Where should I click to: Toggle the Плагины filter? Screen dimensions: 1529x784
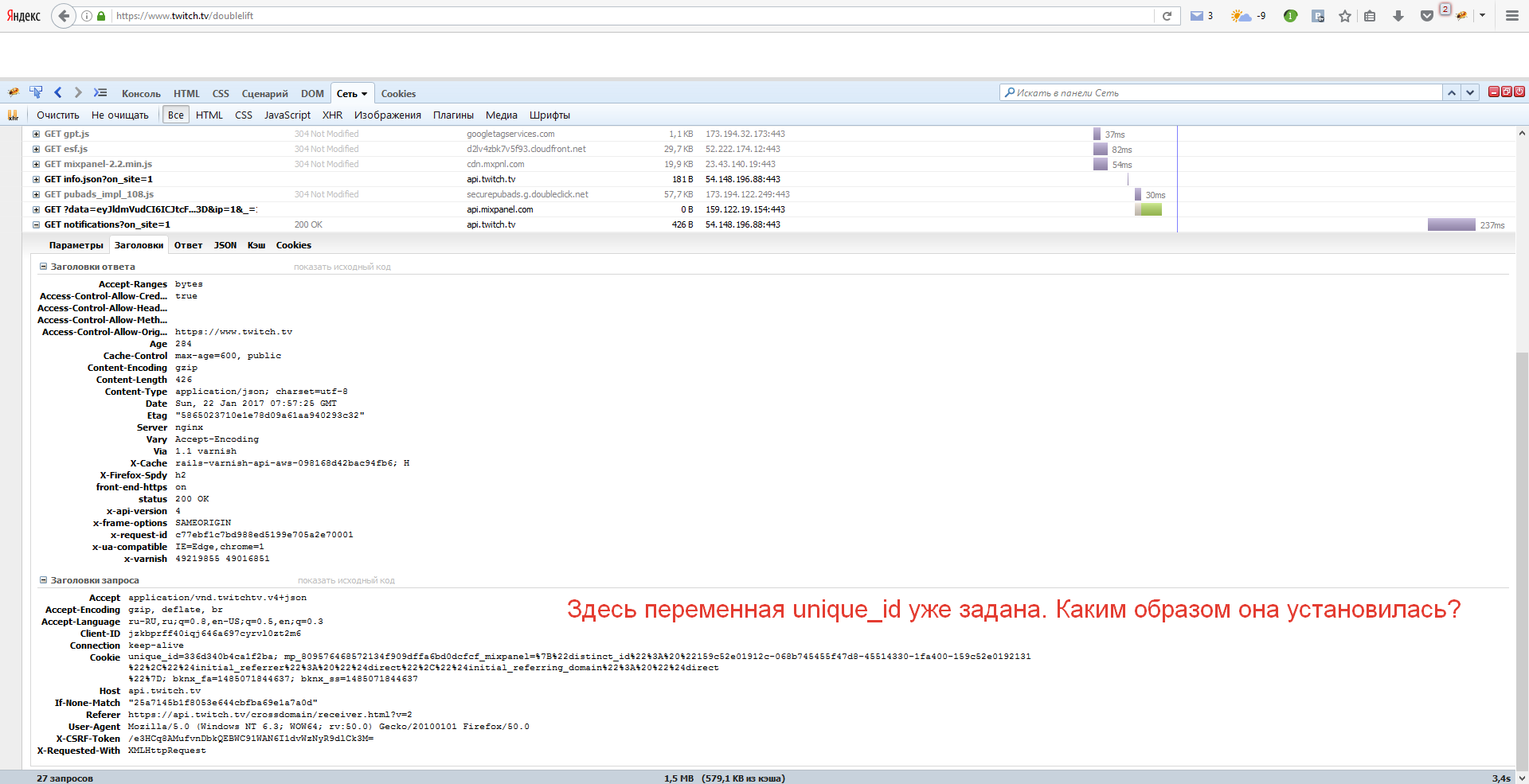pos(453,115)
